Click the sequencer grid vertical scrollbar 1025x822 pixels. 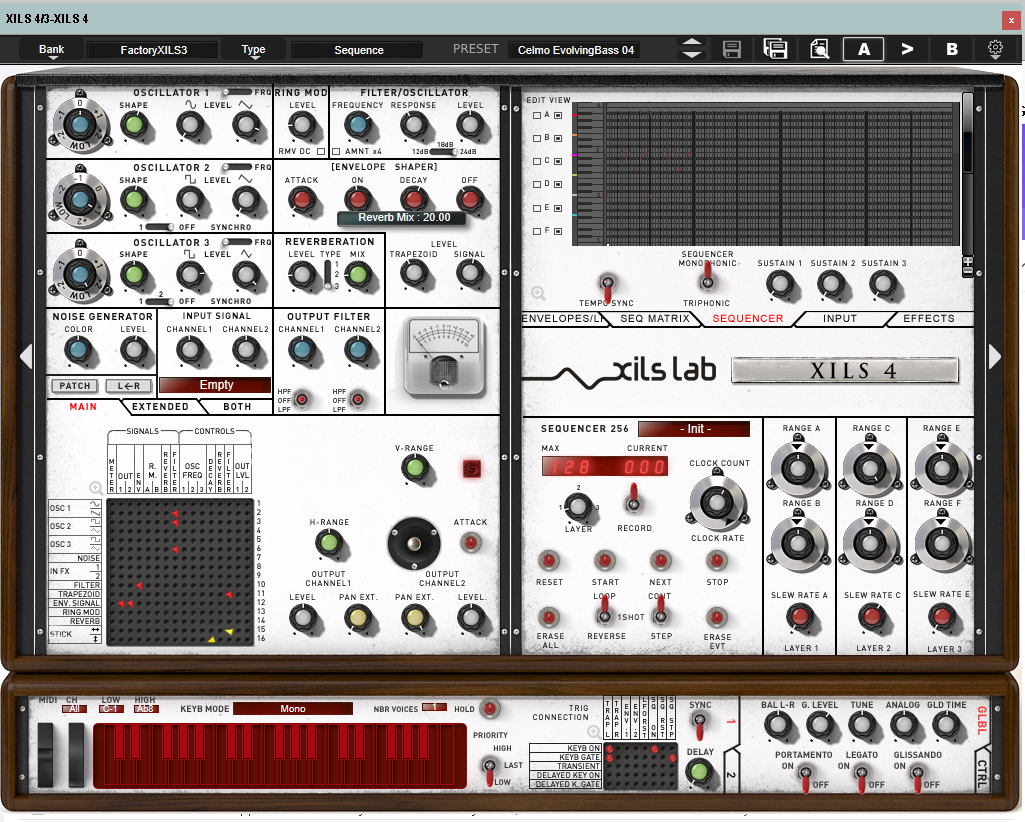967,134
